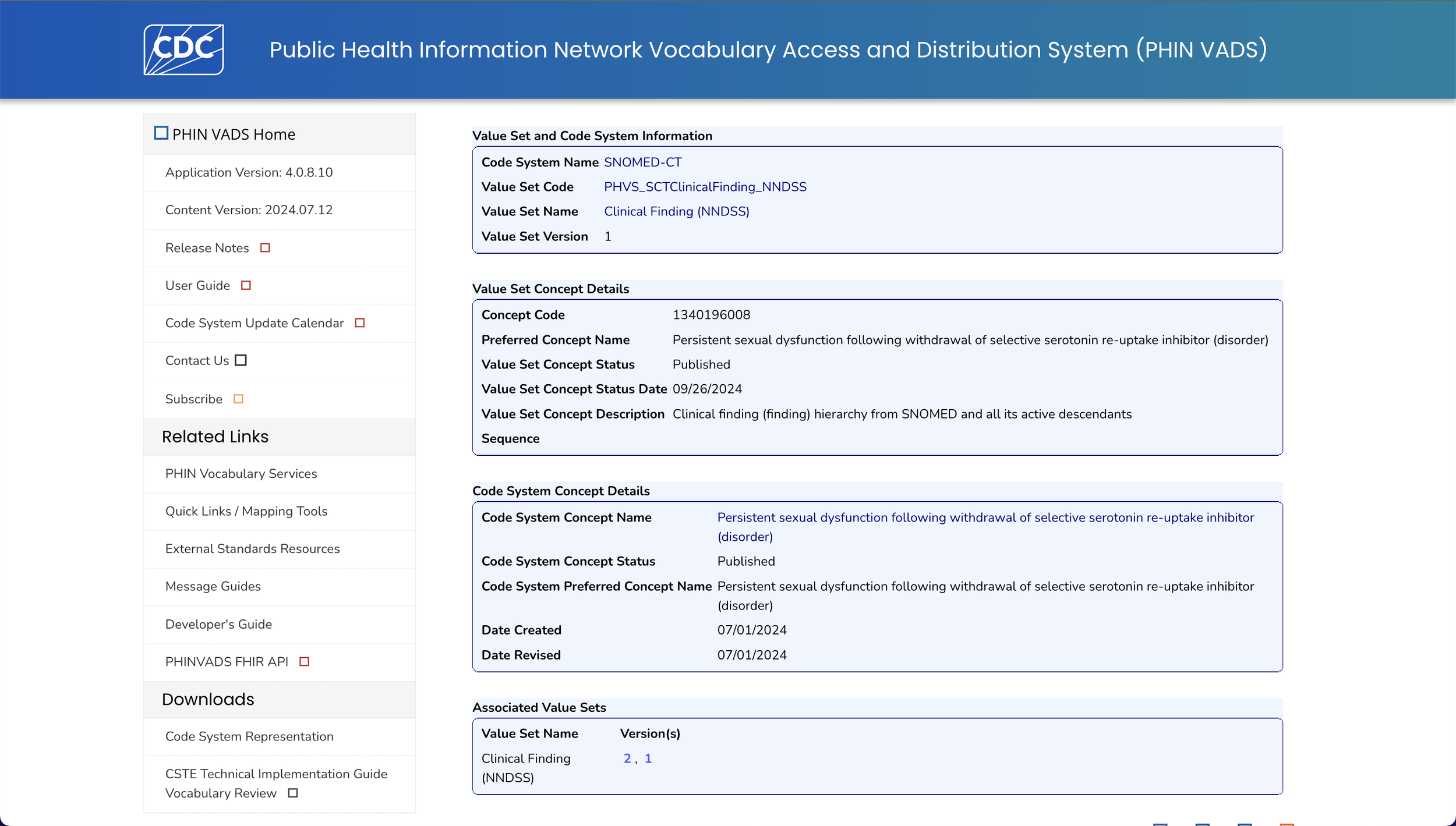Open the Developer's Guide menu item

tap(218, 624)
